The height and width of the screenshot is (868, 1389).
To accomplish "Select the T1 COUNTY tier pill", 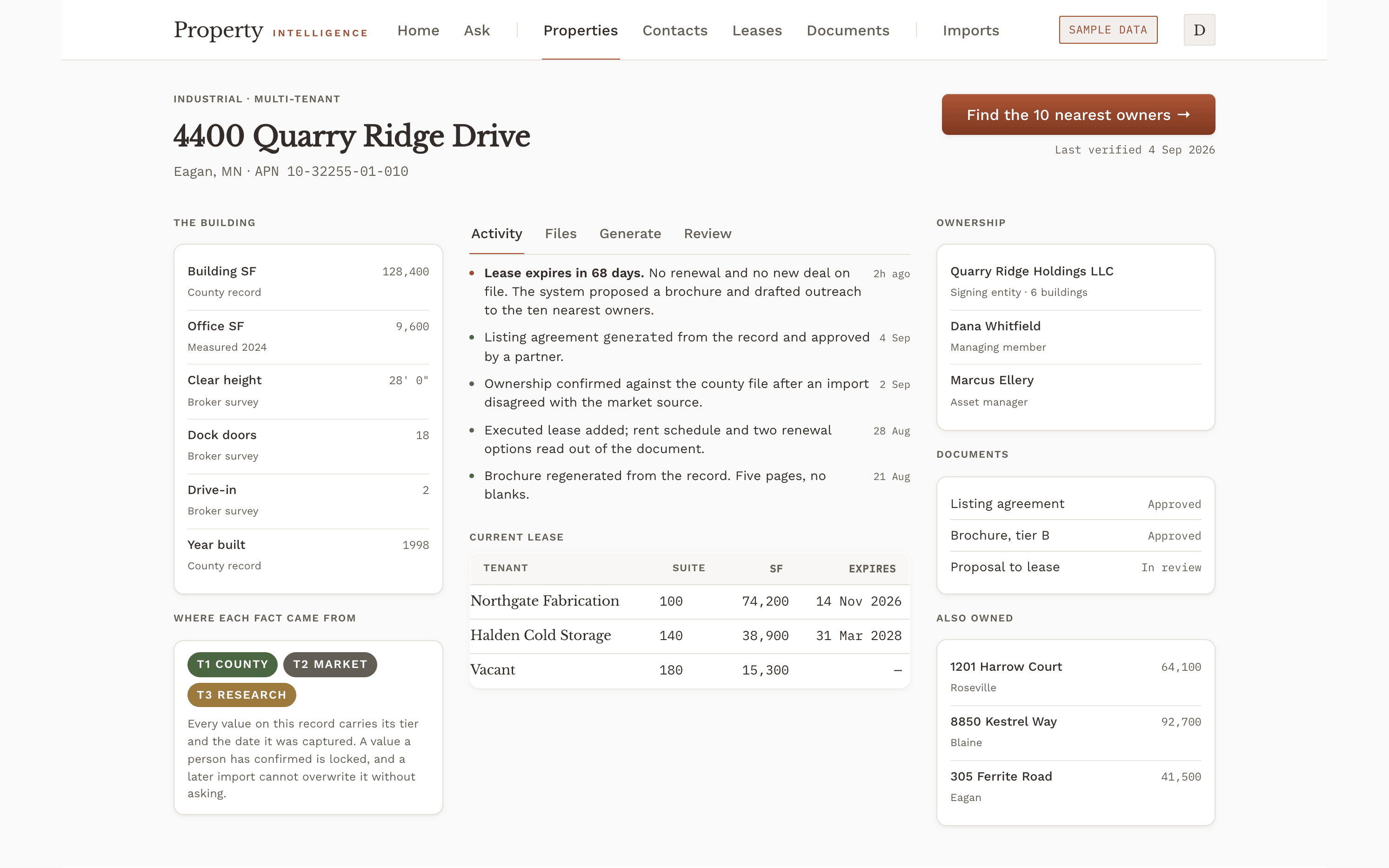I will tap(232, 664).
